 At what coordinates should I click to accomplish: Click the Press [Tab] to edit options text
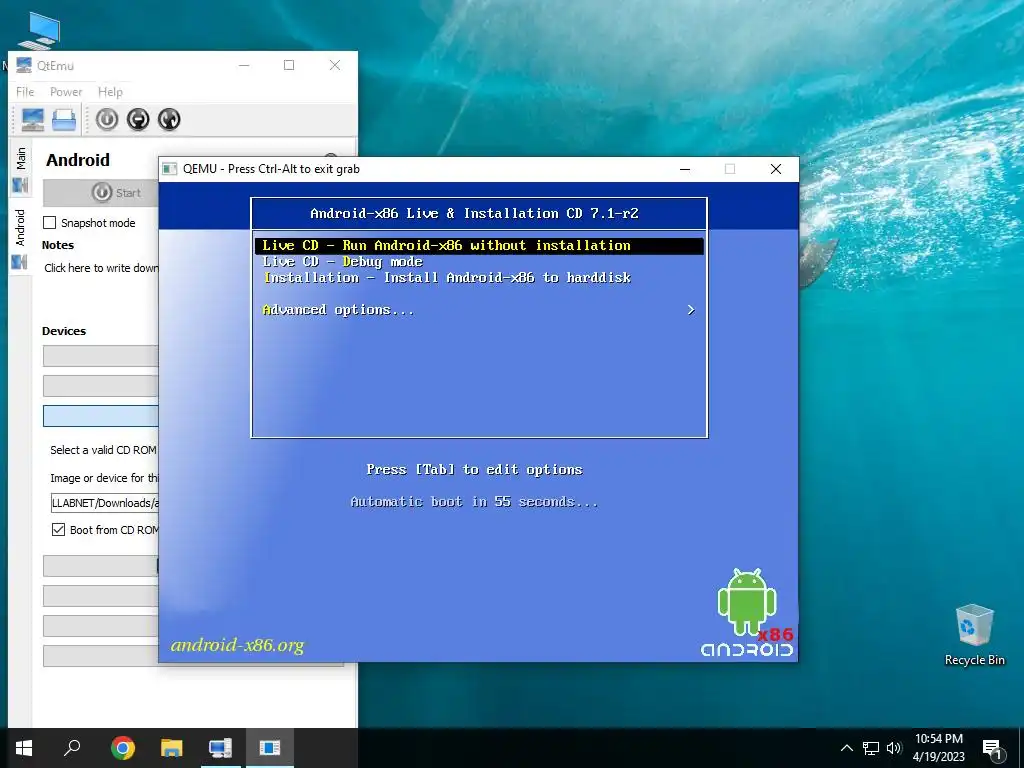(474, 470)
